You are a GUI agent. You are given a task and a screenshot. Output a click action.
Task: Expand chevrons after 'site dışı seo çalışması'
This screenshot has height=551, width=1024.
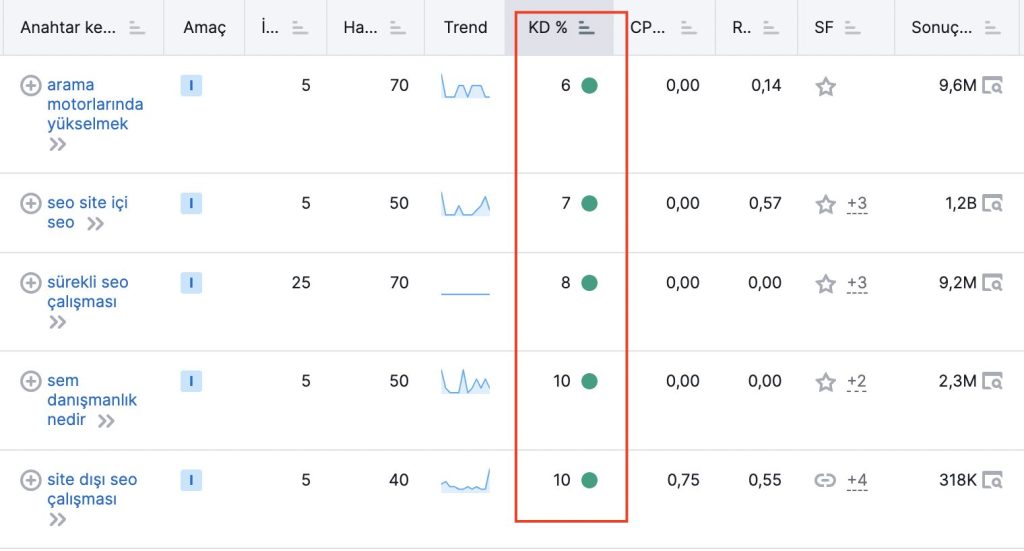tap(57, 520)
